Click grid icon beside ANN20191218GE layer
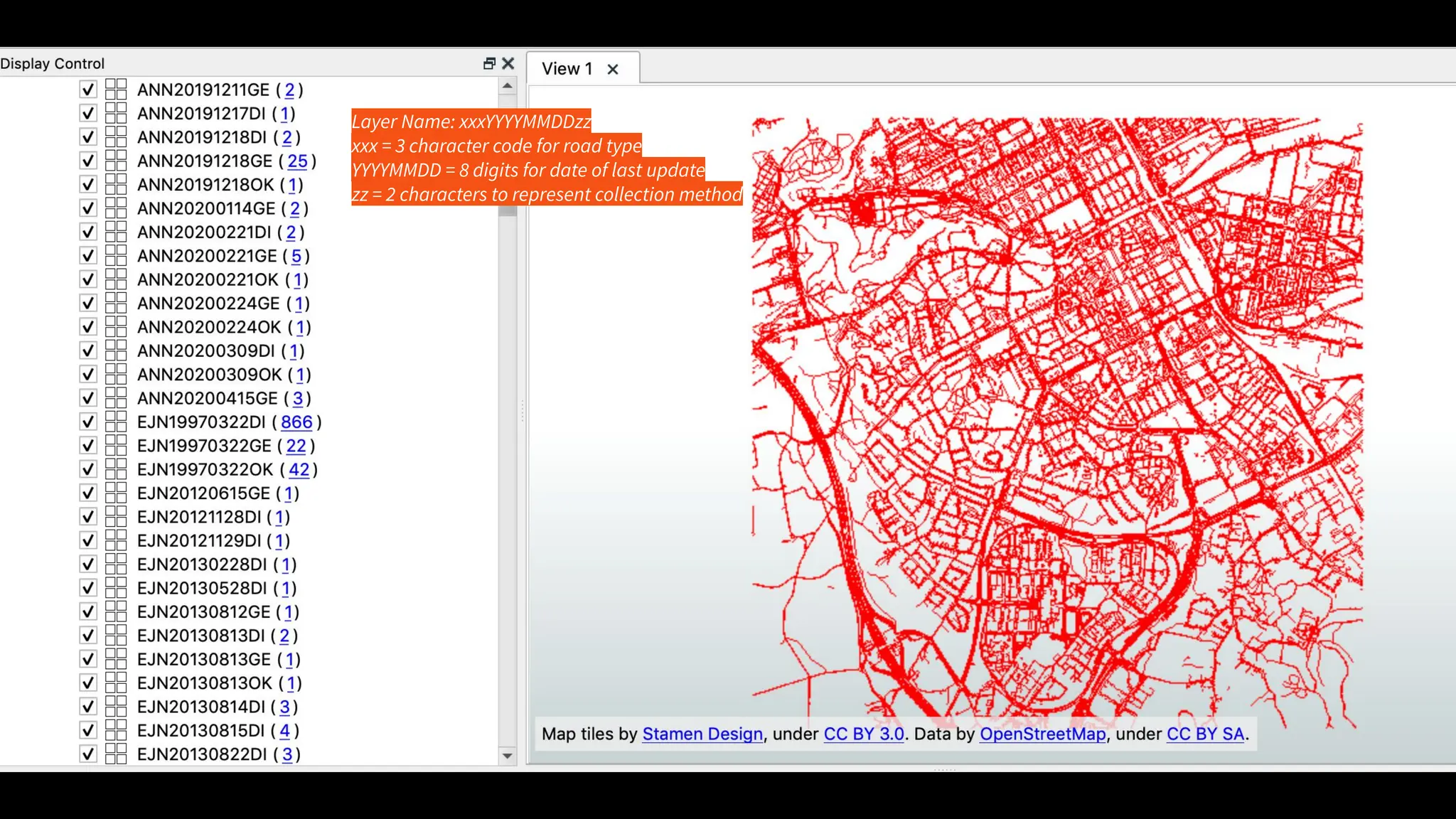The height and width of the screenshot is (819, 1456). 116,161
